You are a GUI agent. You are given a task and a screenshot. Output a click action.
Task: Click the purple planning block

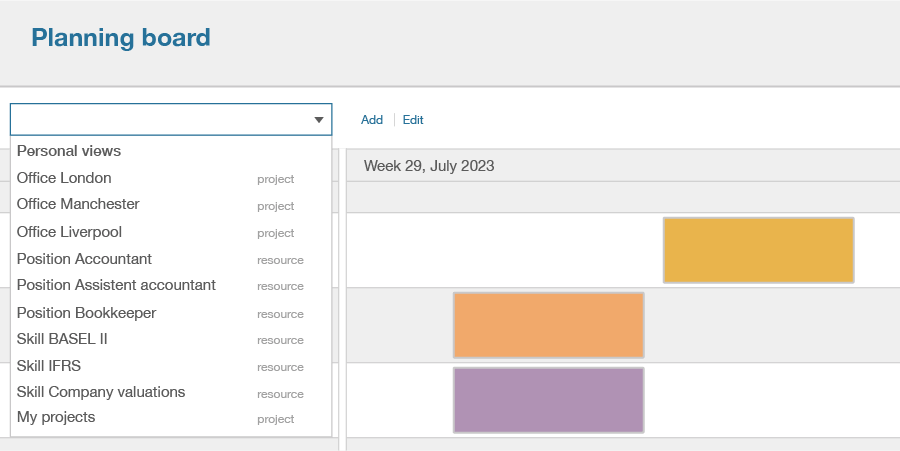(549, 401)
